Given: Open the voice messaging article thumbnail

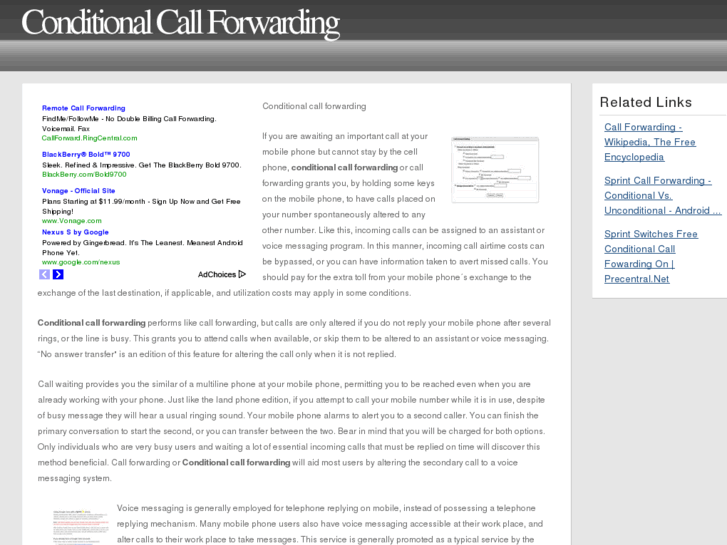Looking at the screenshot, I should pyautogui.click(x=79, y=526).
